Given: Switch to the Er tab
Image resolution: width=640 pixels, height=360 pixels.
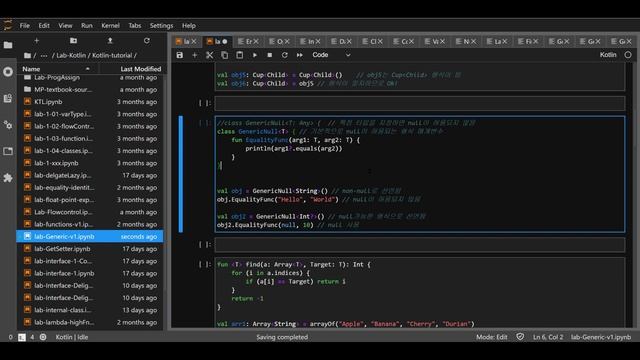Looking at the screenshot, I should [x=248, y=41].
